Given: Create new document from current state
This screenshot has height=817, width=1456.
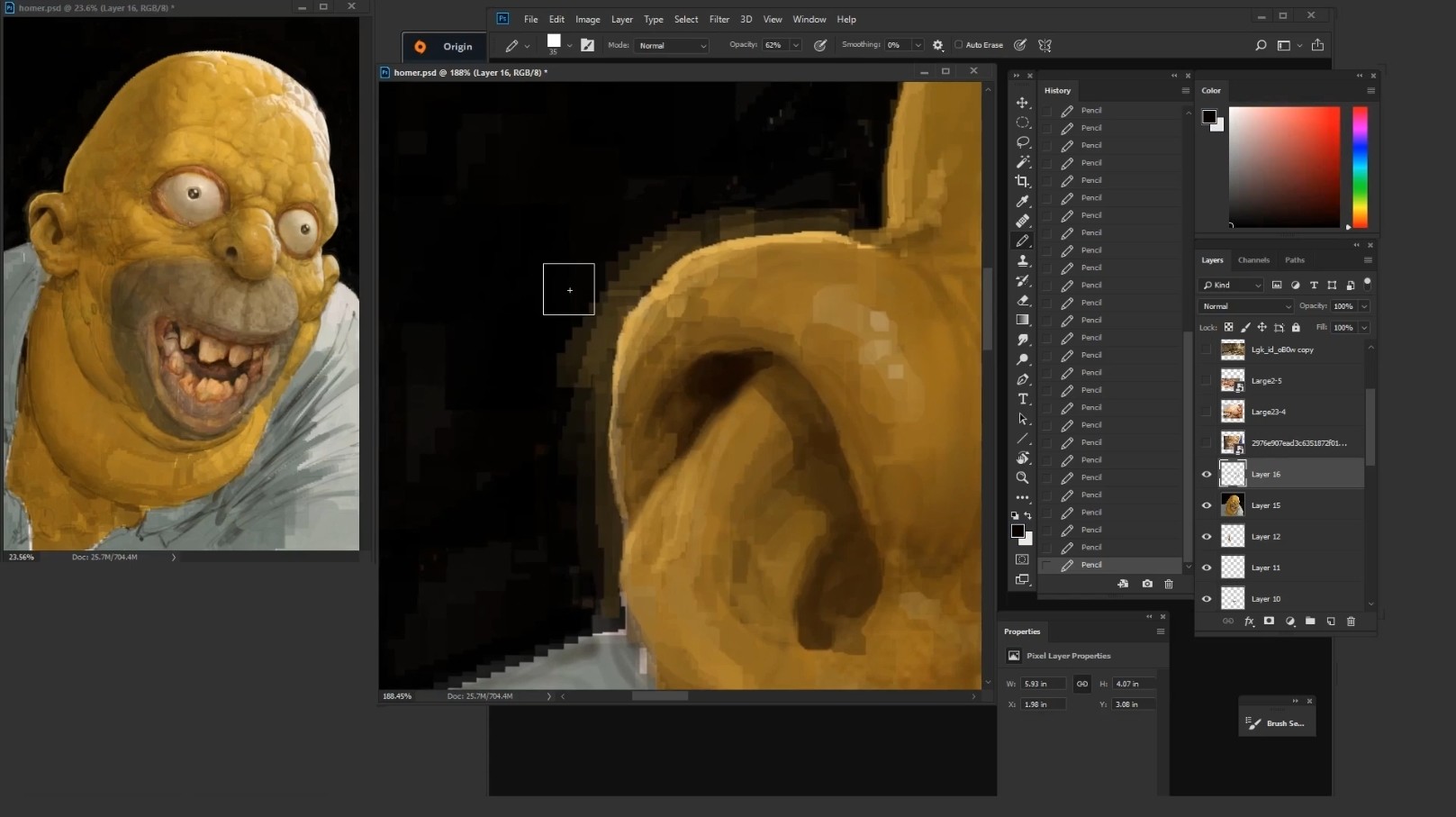Looking at the screenshot, I should coord(1123,584).
